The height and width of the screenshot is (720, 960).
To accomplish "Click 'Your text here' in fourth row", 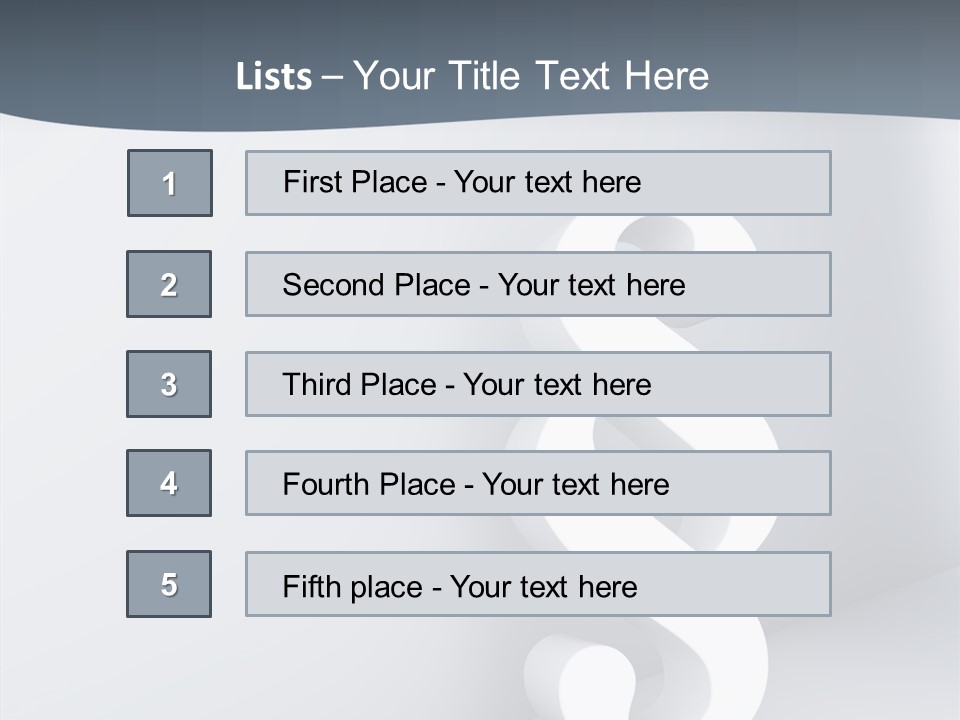I will coord(575,485).
